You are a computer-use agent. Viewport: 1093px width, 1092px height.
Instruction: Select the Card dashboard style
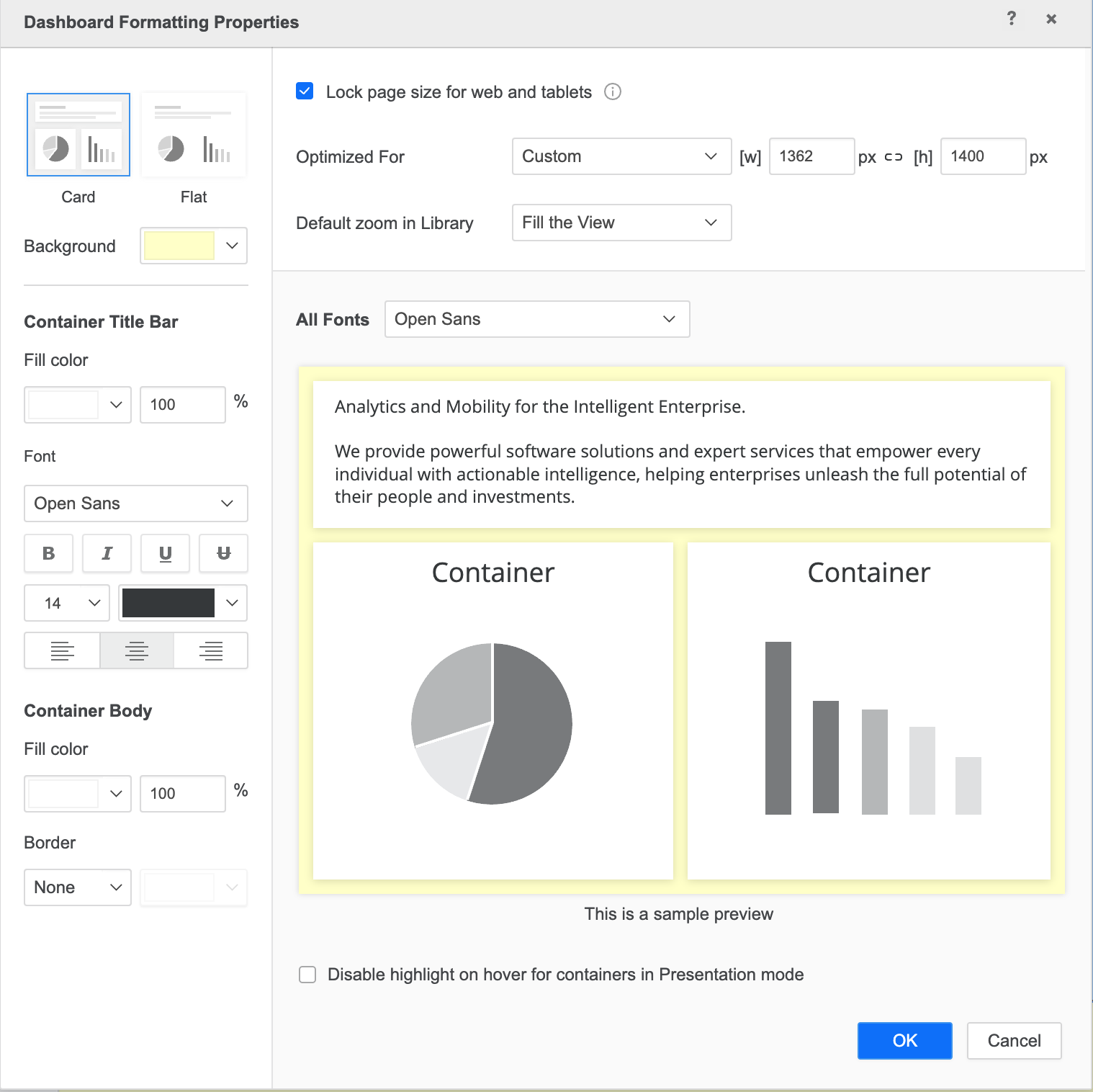[78, 135]
